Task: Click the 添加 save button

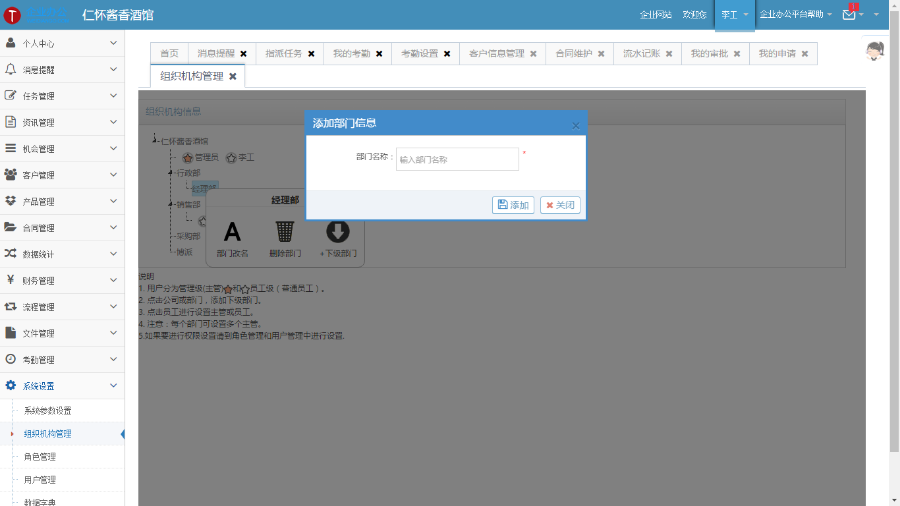Action: [x=513, y=205]
